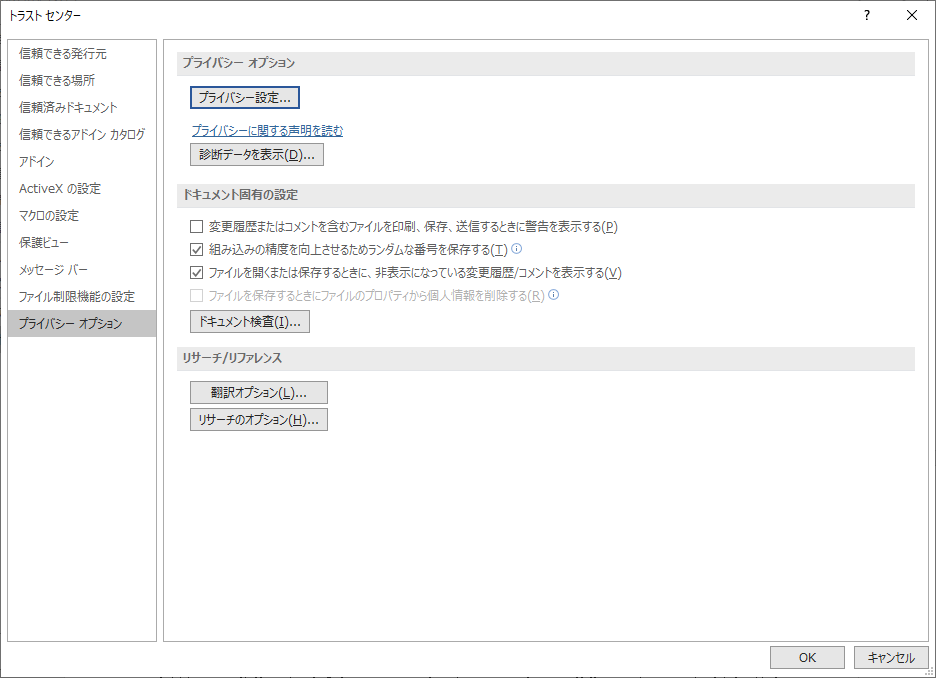Open the プライバシー設定 dialog
Image resolution: width=936 pixels, height=678 pixels.
[x=246, y=97]
